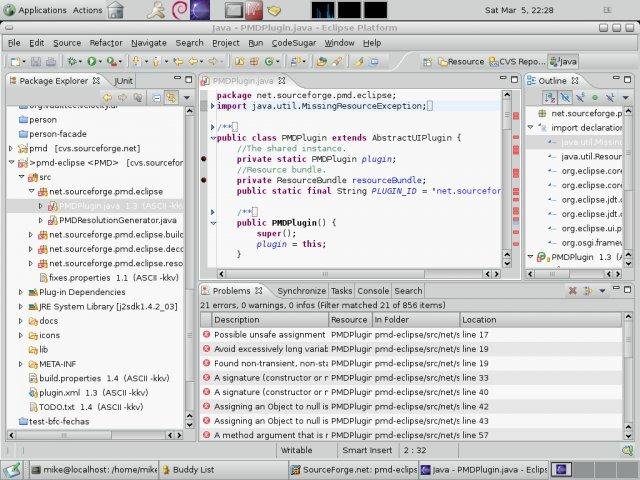Open the Navigate menu
Image resolution: width=640 pixels, height=480 pixels.
(x=149, y=43)
